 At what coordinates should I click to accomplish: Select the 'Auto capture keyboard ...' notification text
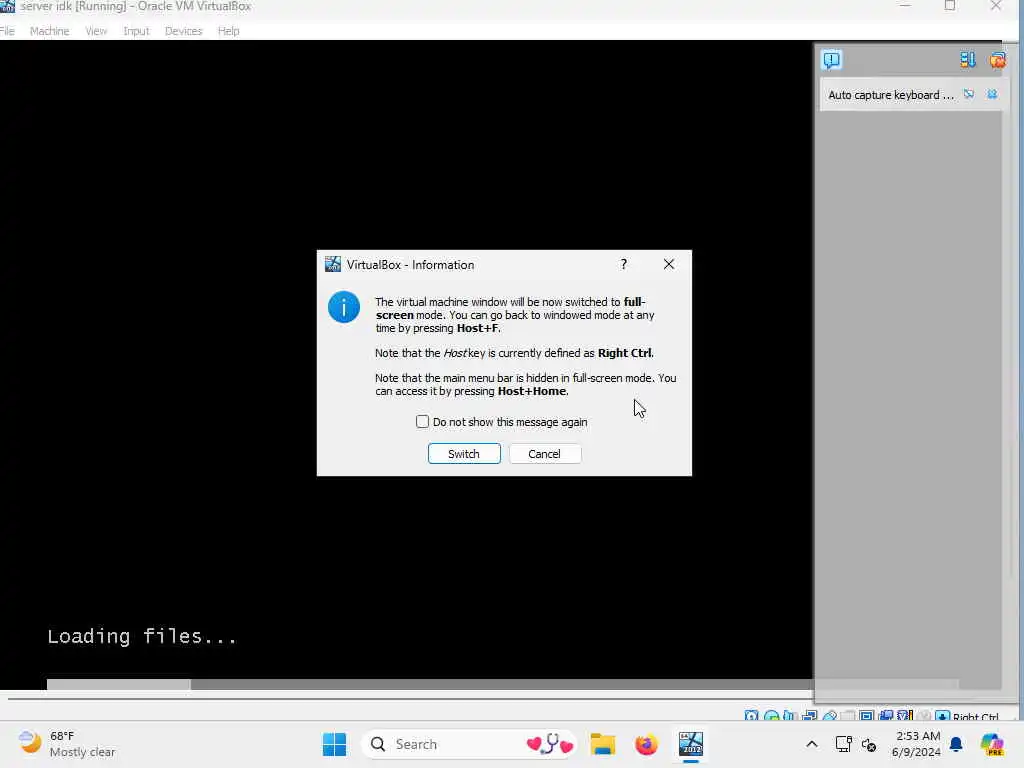(x=891, y=95)
